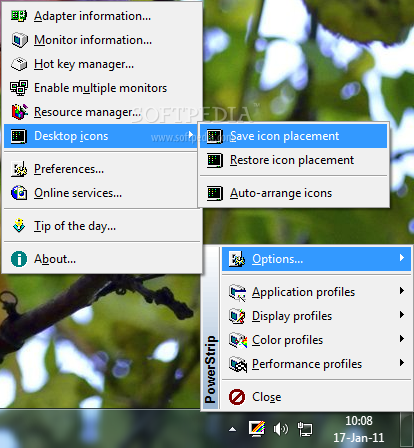Click the Tip of the day icon
414x448 pixels.
pos(19,226)
